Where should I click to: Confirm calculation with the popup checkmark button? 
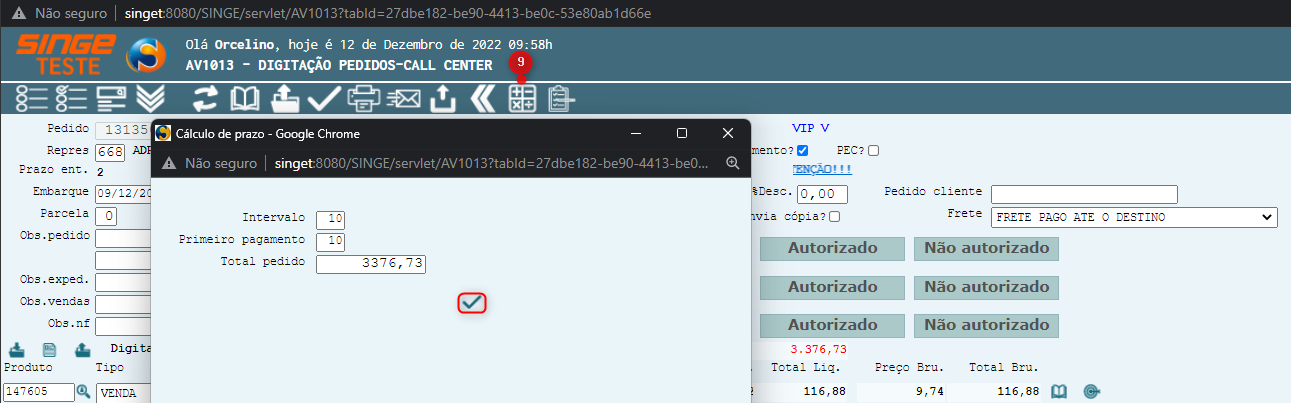(x=472, y=302)
